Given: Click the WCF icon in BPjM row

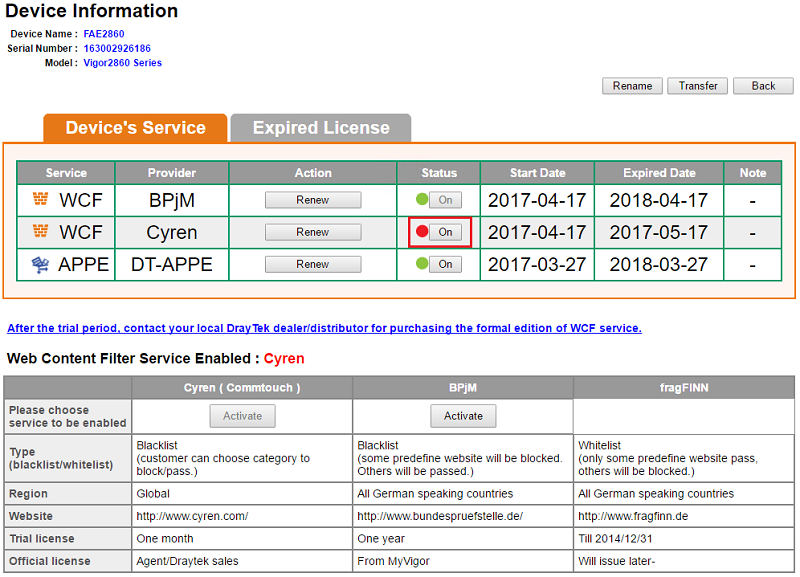Looking at the screenshot, I should click(x=41, y=200).
